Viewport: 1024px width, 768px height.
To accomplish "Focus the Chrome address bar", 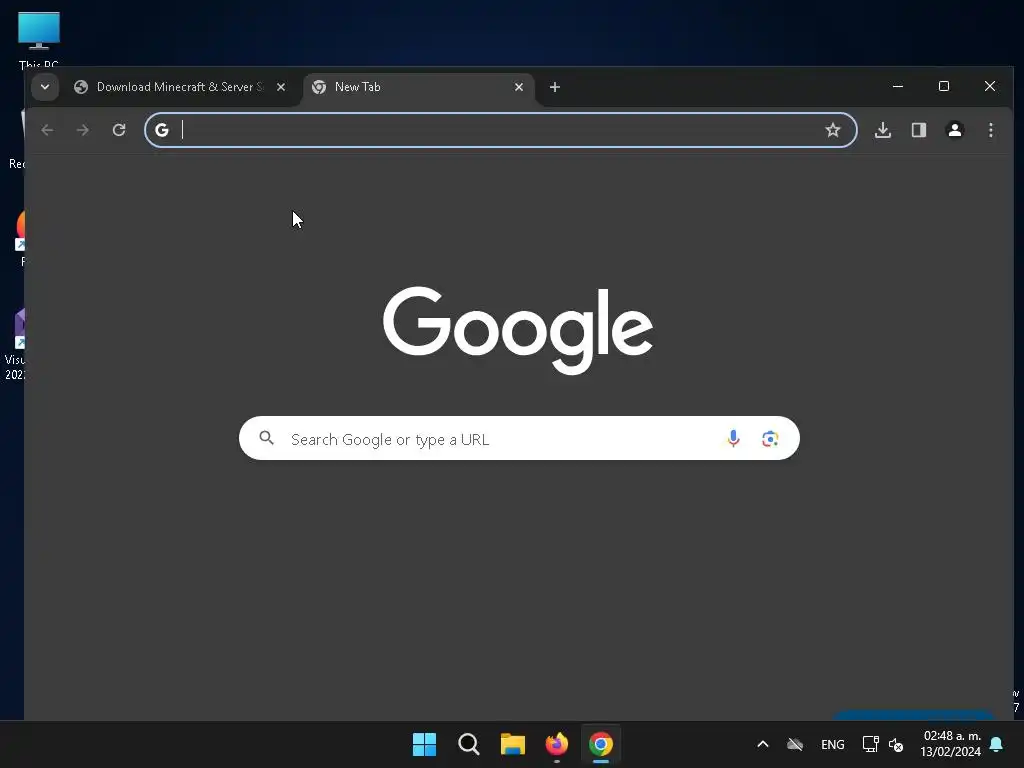I will [500, 130].
